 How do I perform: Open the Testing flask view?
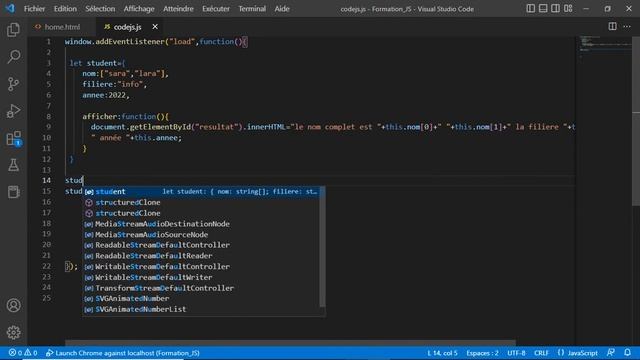coord(13,165)
